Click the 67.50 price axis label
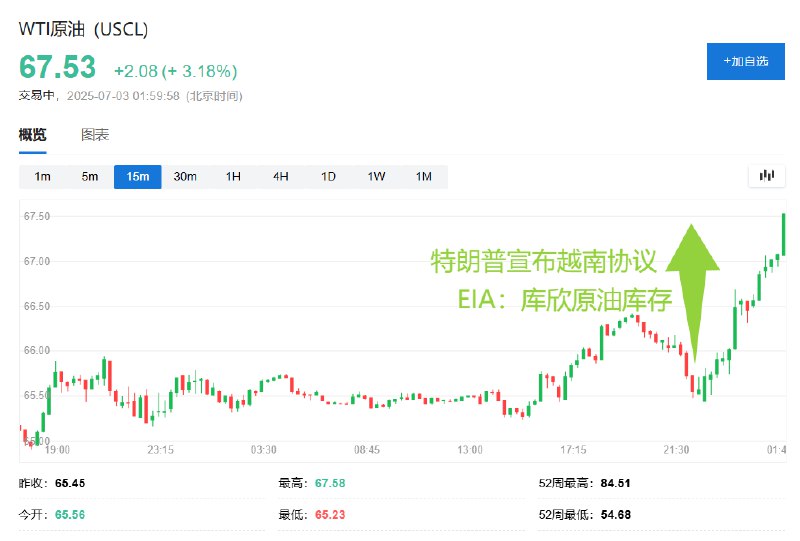800x541 pixels. pyautogui.click(x=37, y=216)
